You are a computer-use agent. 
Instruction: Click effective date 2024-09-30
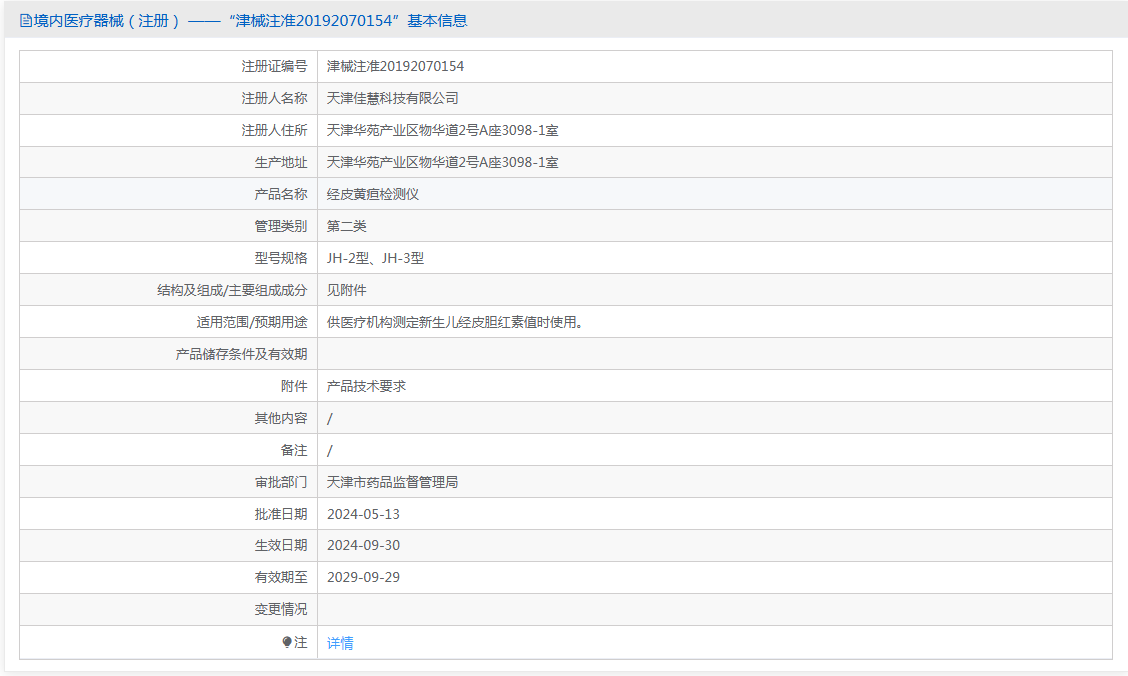363,545
